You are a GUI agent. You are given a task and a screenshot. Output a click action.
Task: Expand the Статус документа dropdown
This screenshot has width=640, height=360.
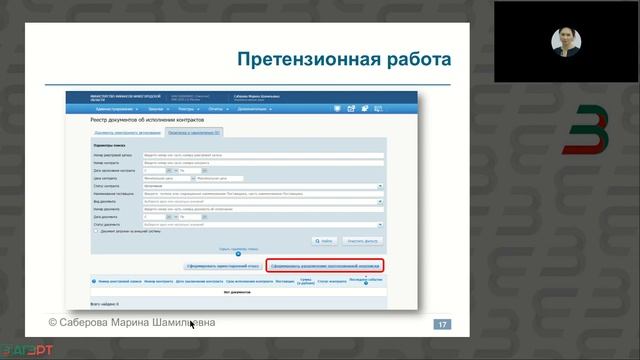pos(380,225)
